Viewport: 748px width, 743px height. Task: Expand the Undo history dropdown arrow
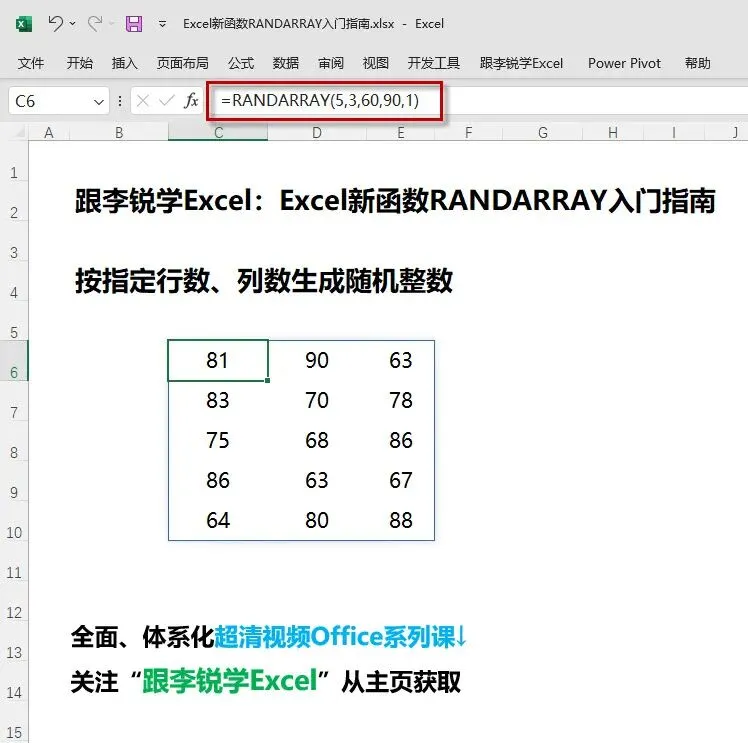pos(73,23)
